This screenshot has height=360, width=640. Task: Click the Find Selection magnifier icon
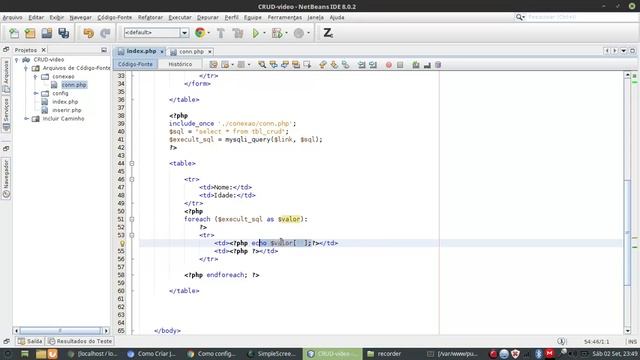tap(262, 65)
